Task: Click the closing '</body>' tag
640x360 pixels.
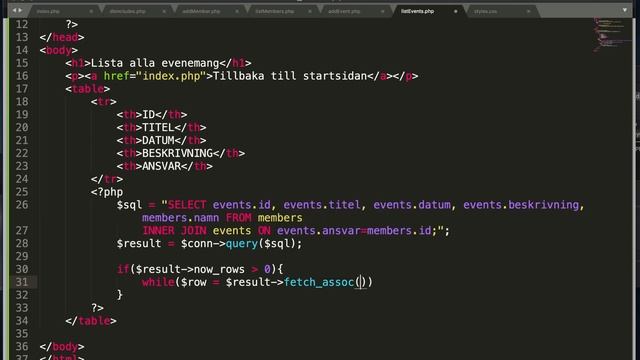Action: 62,347
